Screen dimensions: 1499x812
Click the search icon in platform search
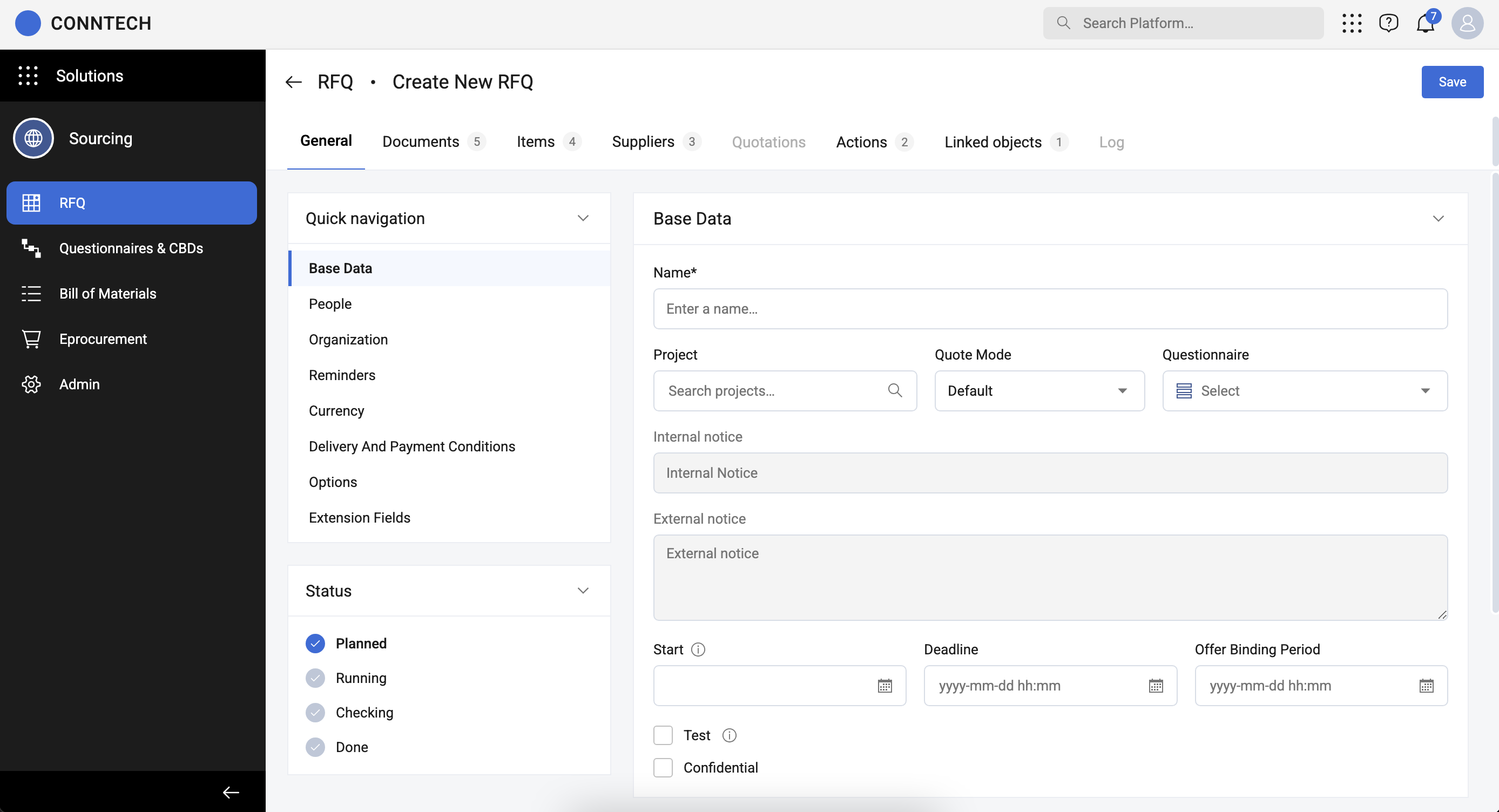[1063, 23]
